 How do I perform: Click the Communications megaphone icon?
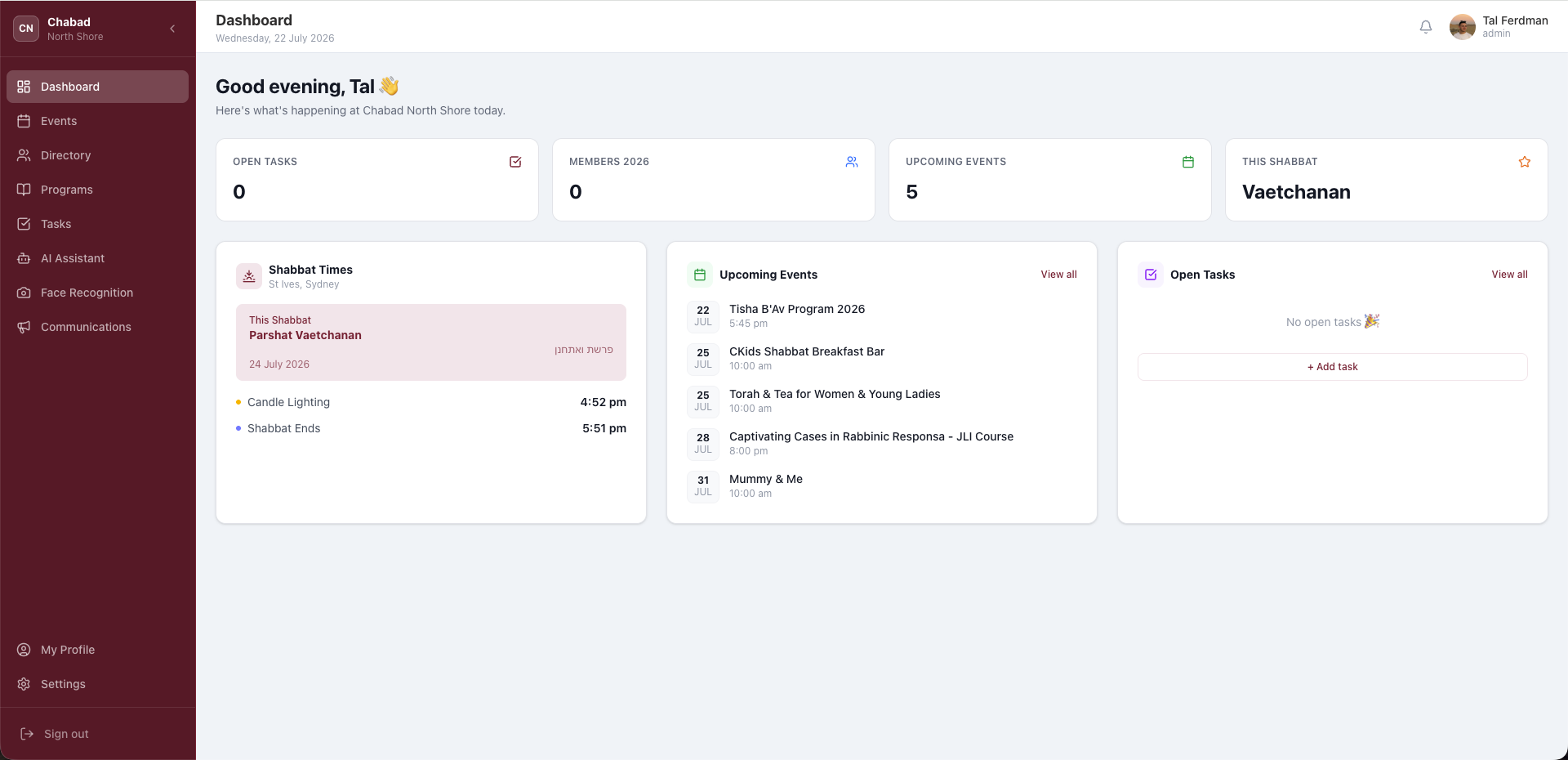24,327
